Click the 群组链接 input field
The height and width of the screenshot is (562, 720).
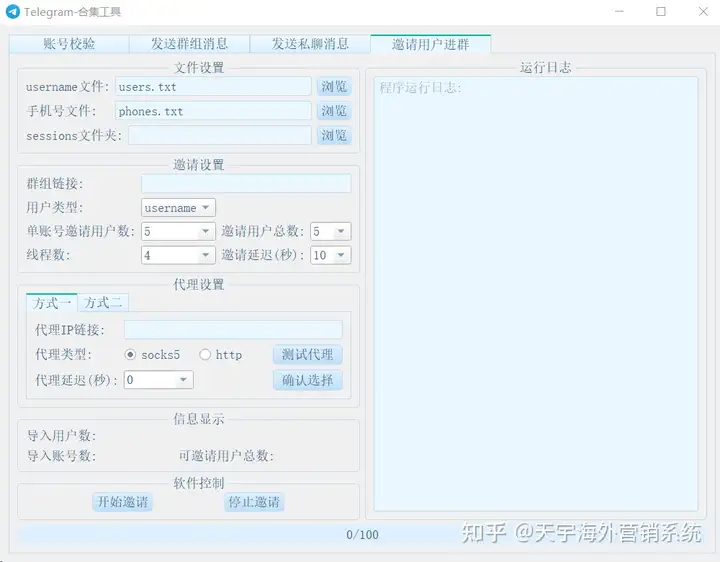pyautogui.click(x=246, y=183)
